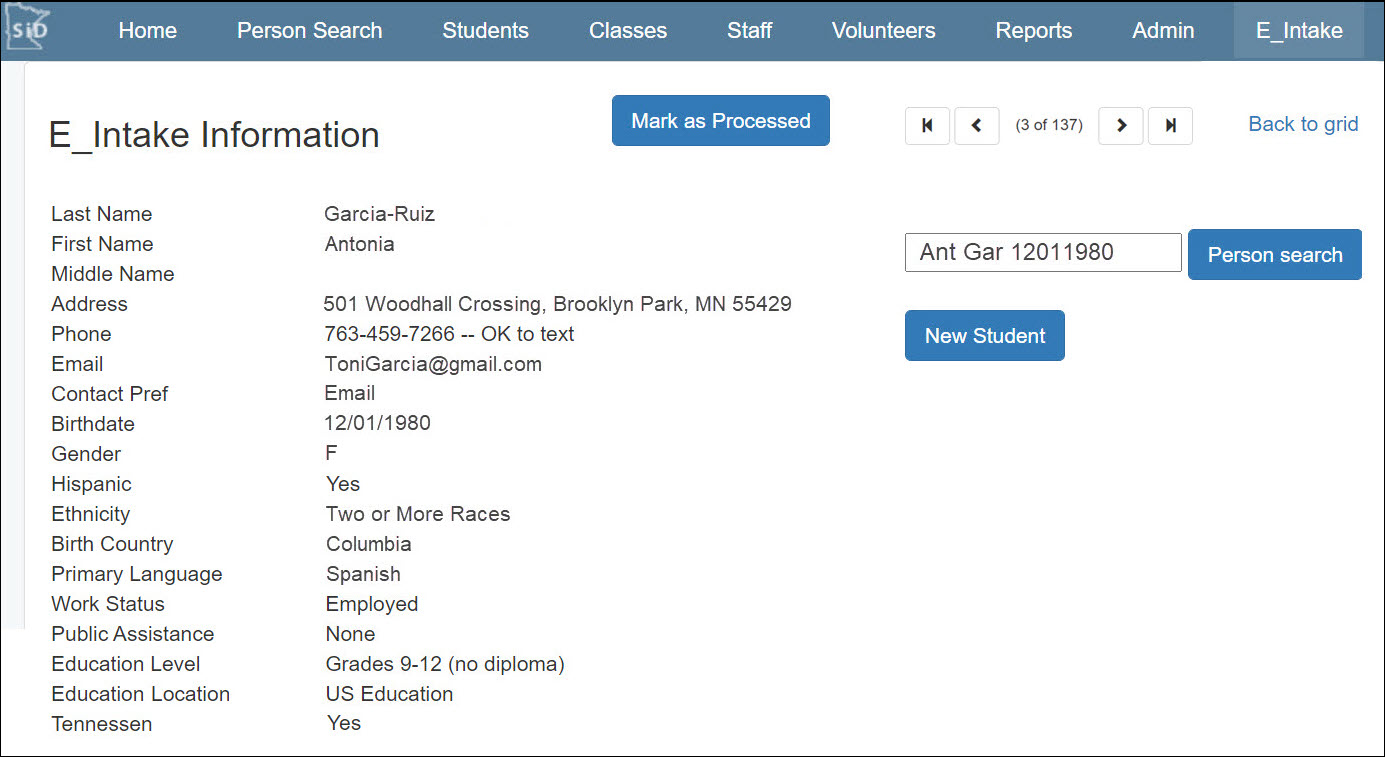
Task: Click the record counter showing 3 of 137
Action: click(1048, 125)
